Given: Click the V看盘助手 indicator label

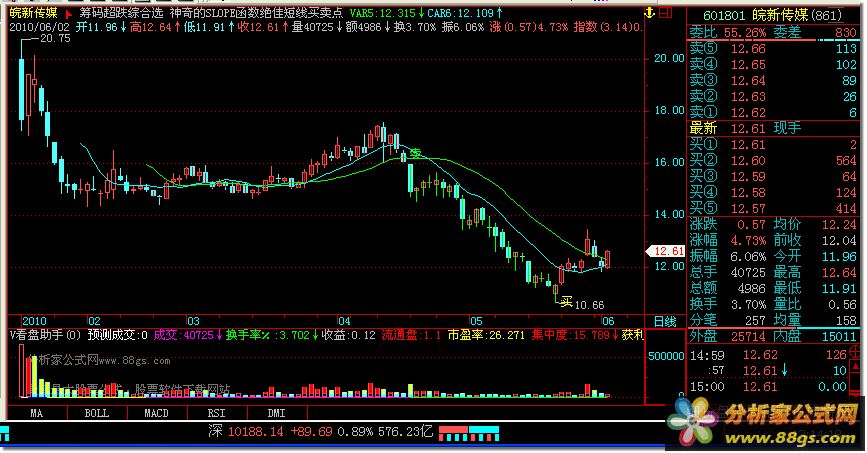Looking at the screenshot, I should point(42,334).
